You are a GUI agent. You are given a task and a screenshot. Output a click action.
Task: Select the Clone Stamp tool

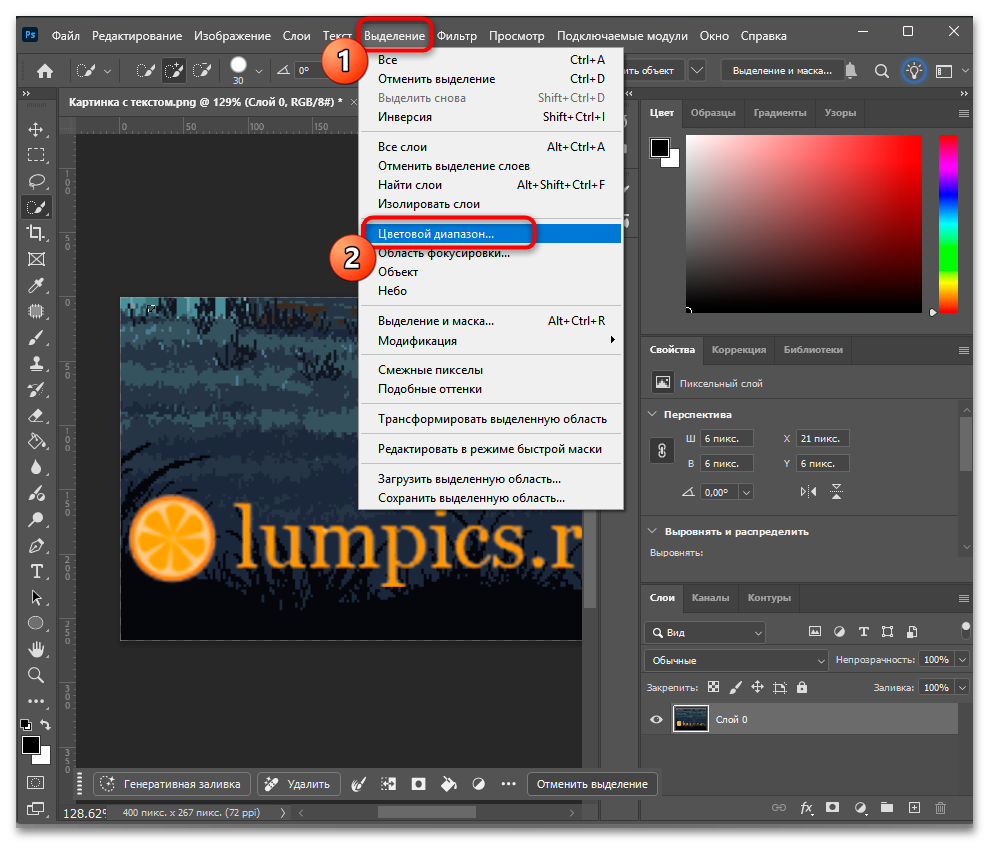tap(36, 364)
